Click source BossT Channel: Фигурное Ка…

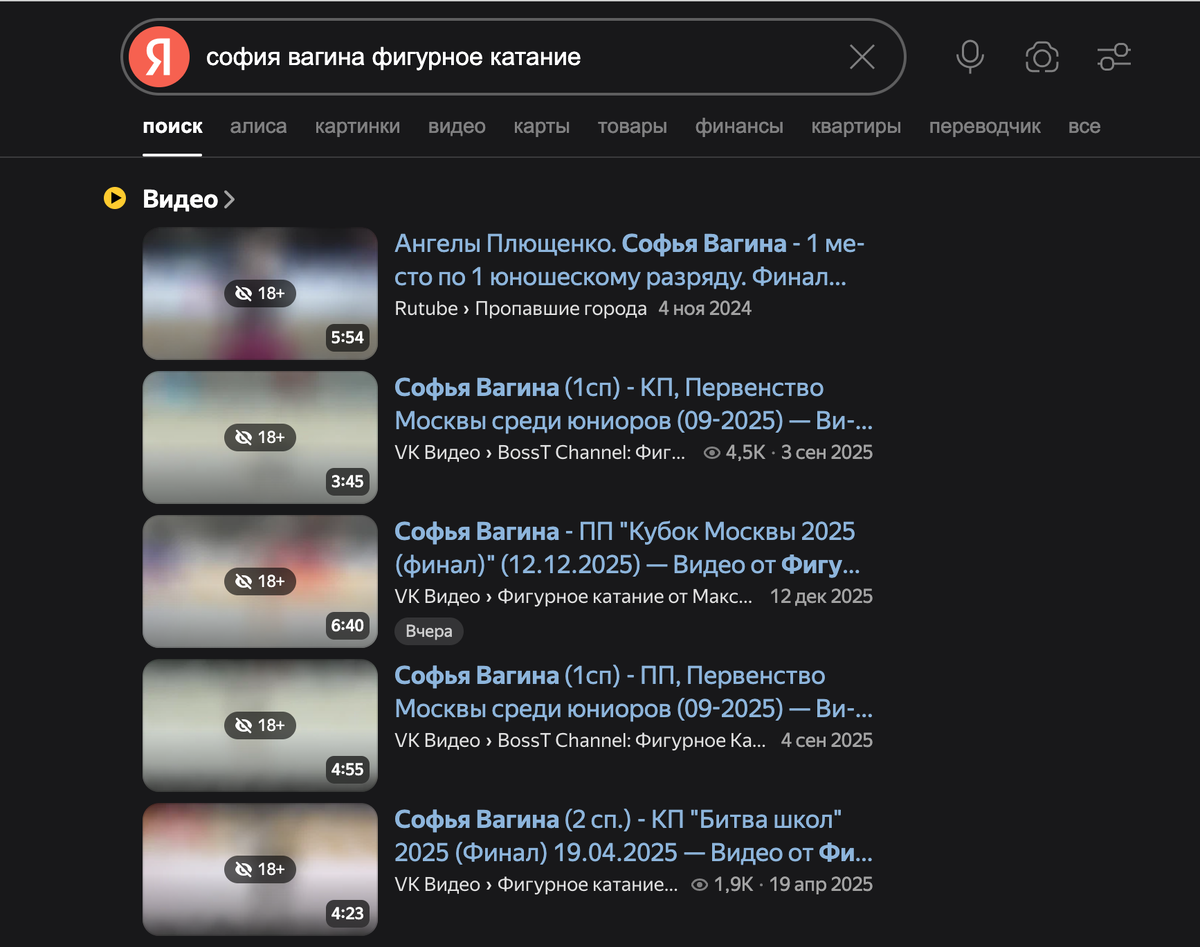point(632,740)
